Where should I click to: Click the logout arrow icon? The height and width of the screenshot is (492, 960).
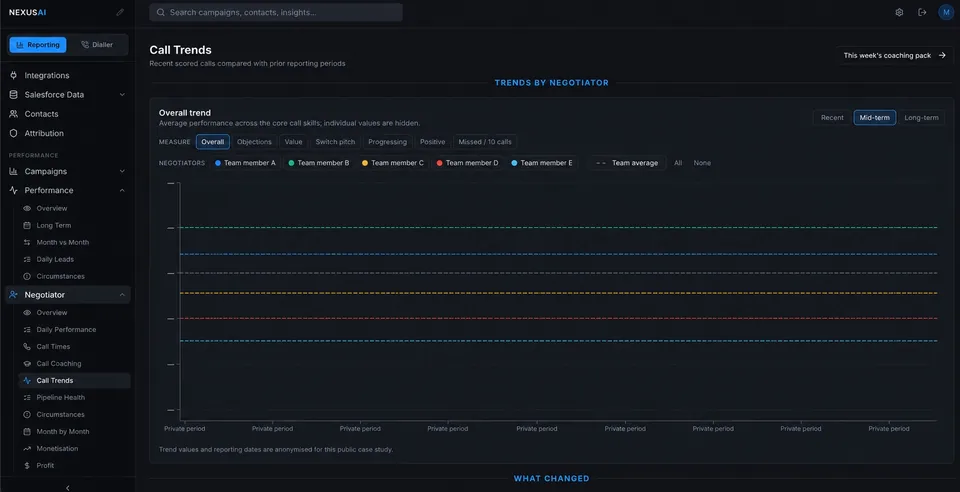[x=922, y=12]
